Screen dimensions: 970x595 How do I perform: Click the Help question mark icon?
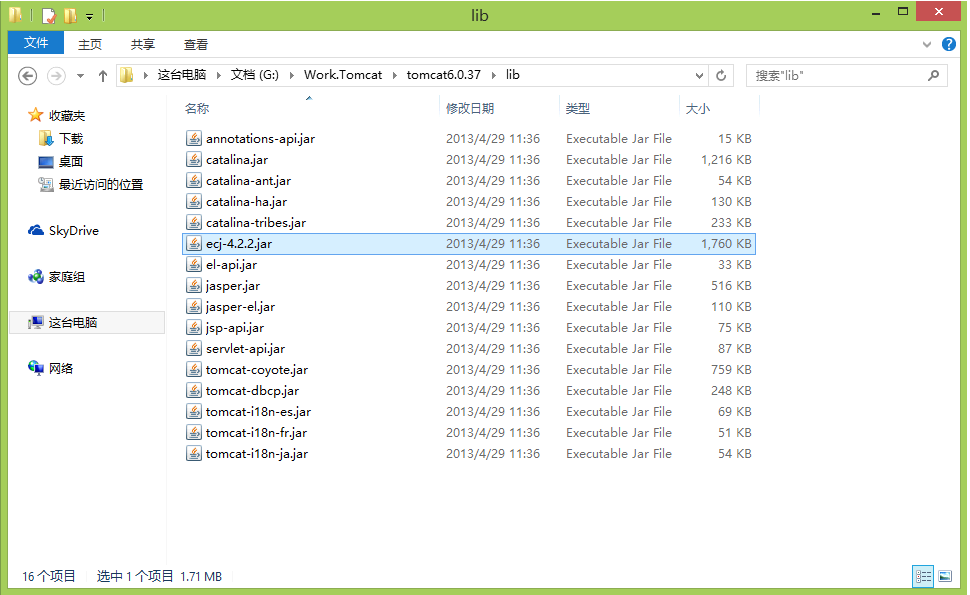click(x=948, y=43)
